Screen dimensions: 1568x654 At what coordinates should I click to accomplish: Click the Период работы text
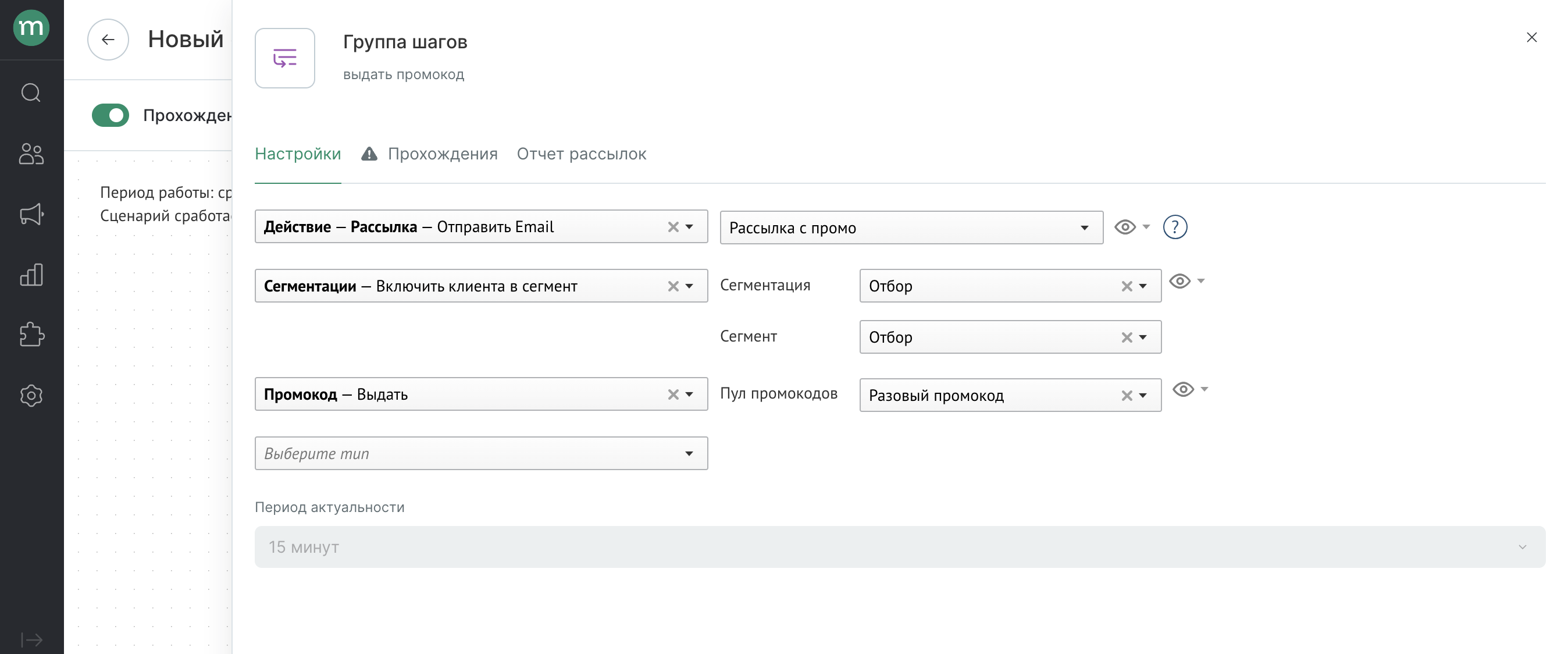click(x=166, y=193)
